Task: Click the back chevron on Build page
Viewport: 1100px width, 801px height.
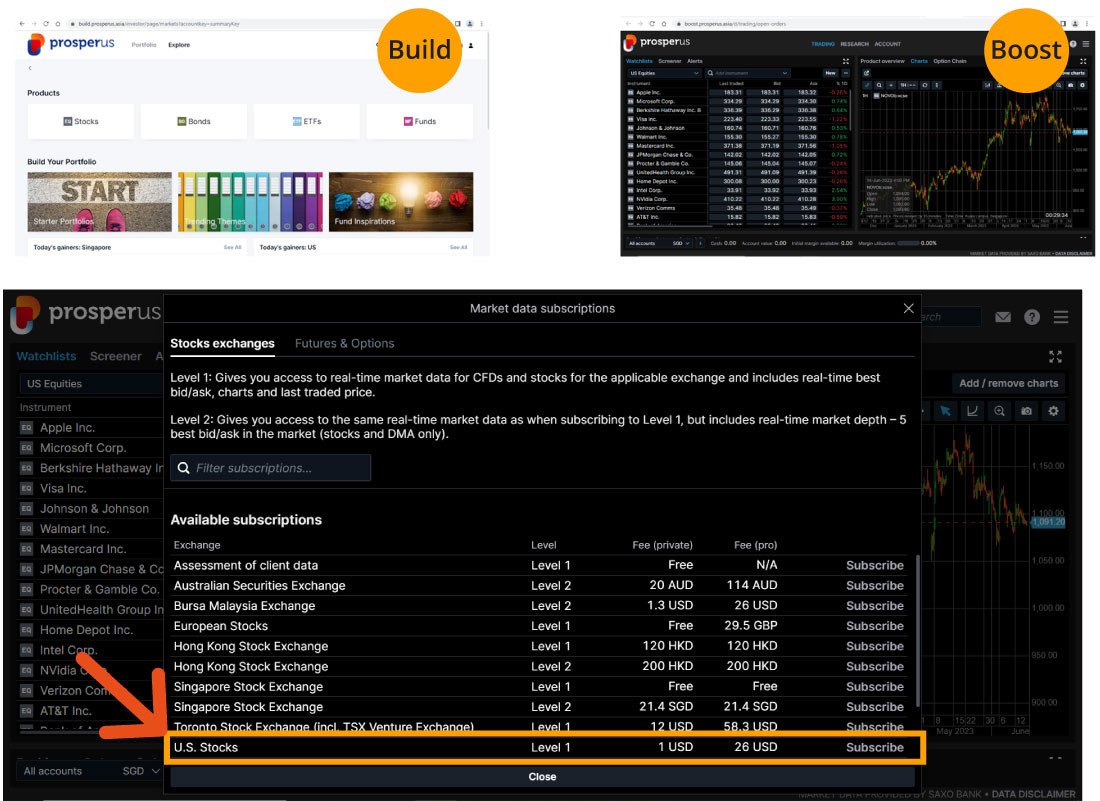Action: point(30,68)
